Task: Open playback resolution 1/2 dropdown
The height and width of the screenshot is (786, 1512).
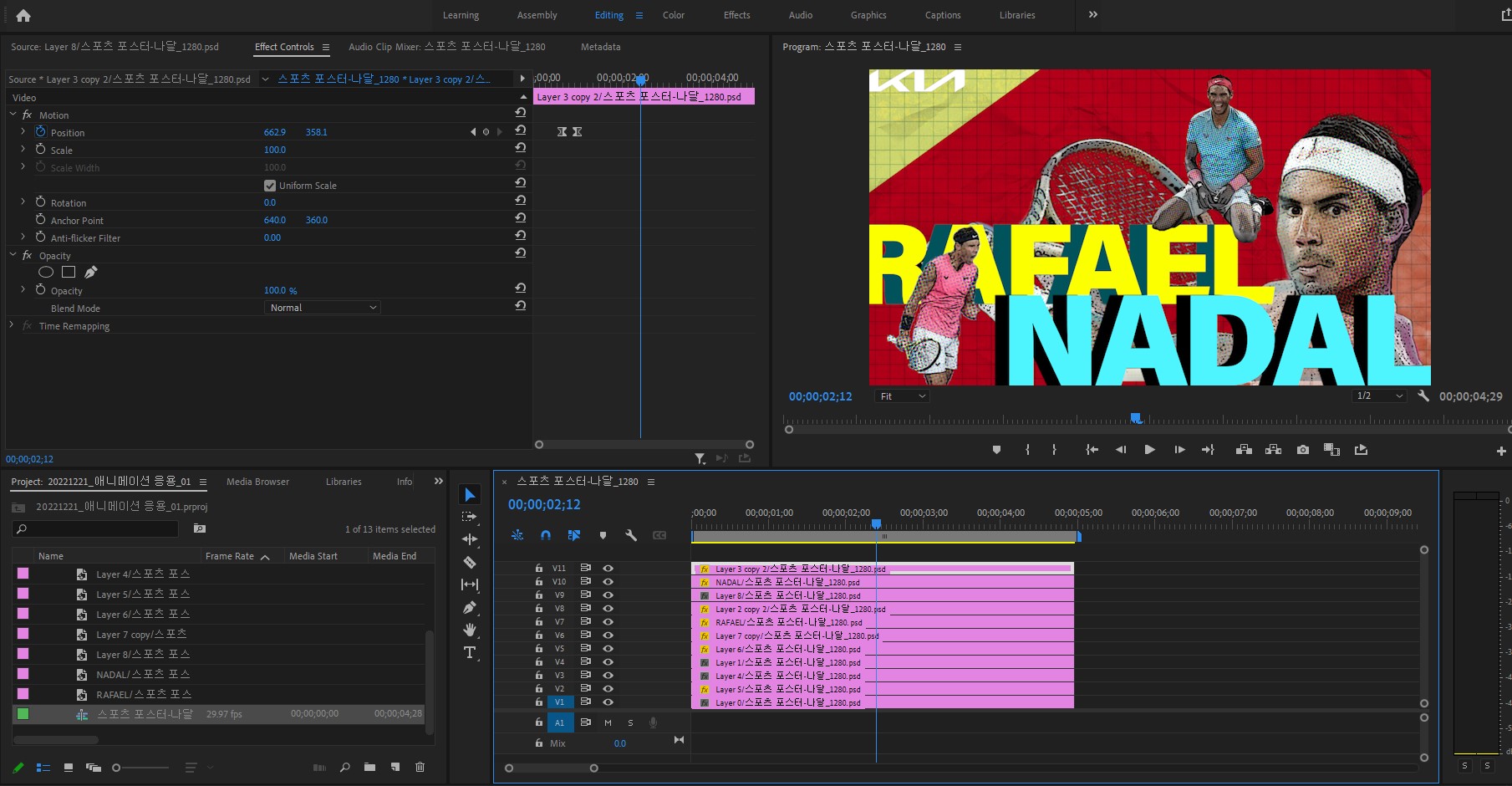Action: click(1379, 396)
